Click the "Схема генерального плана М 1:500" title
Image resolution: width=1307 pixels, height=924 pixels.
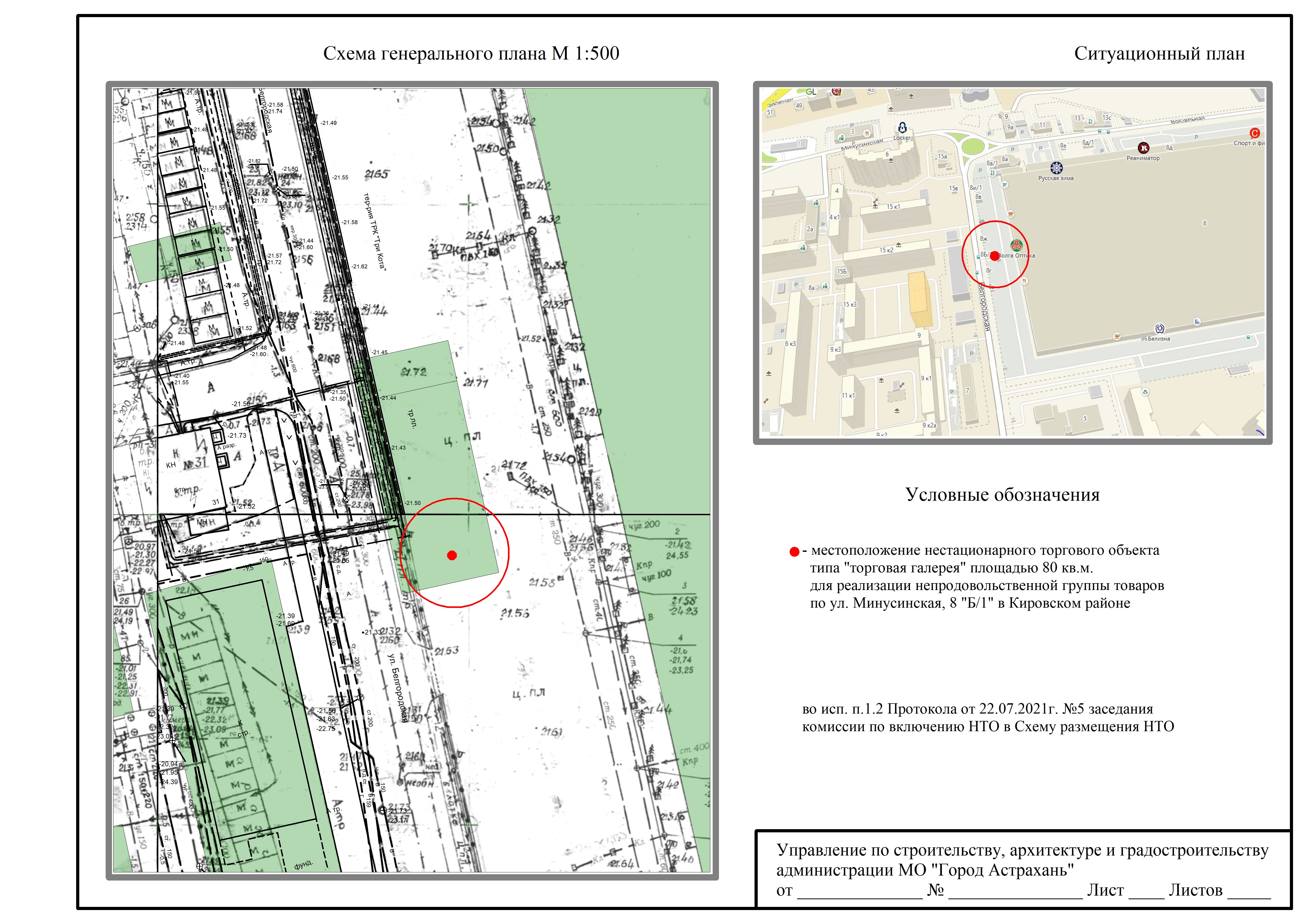click(471, 53)
